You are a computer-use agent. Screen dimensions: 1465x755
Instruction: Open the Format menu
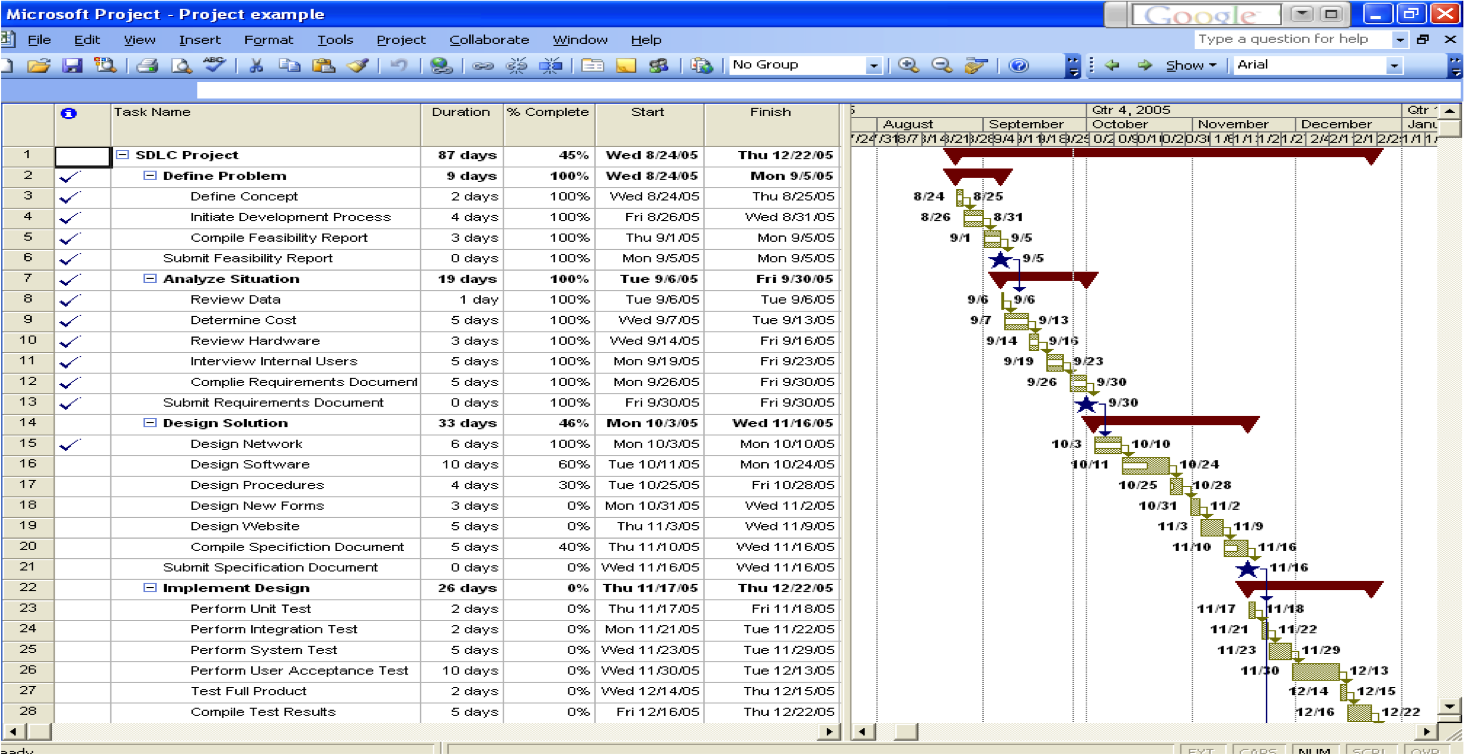pyautogui.click(x=269, y=40)
